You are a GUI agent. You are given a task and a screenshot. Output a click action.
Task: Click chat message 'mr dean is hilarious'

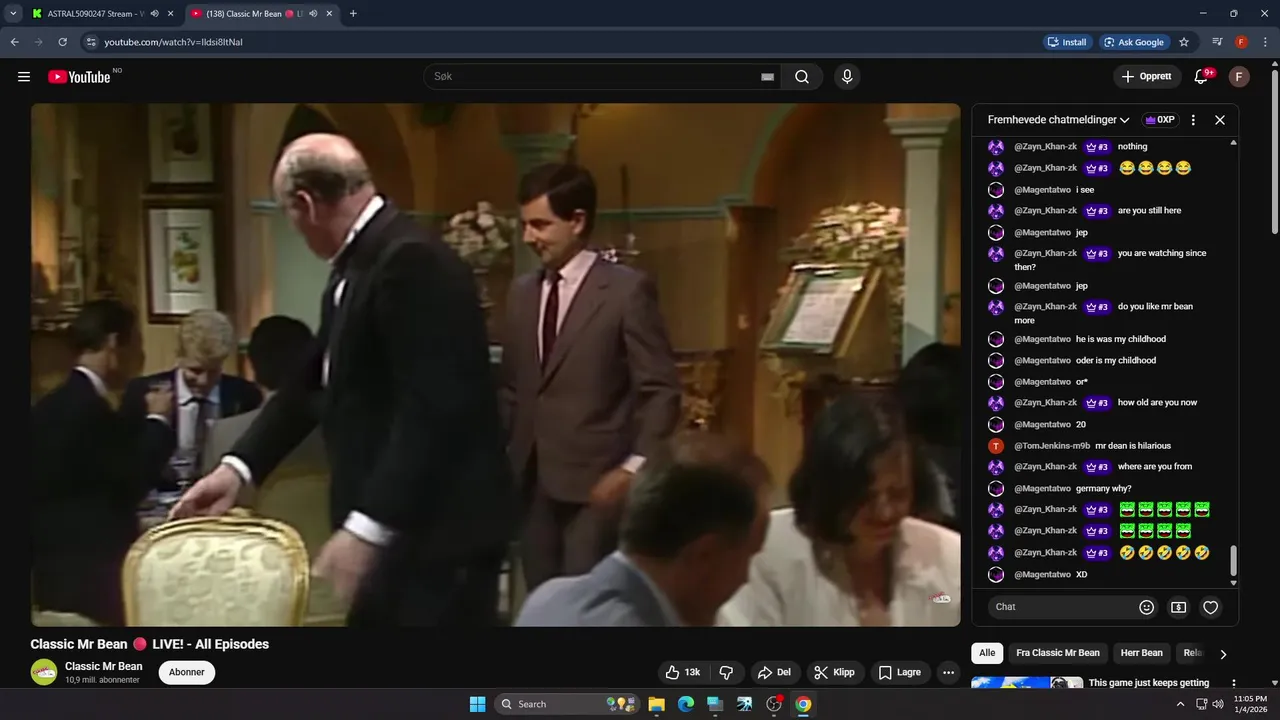coord(1133,446)
